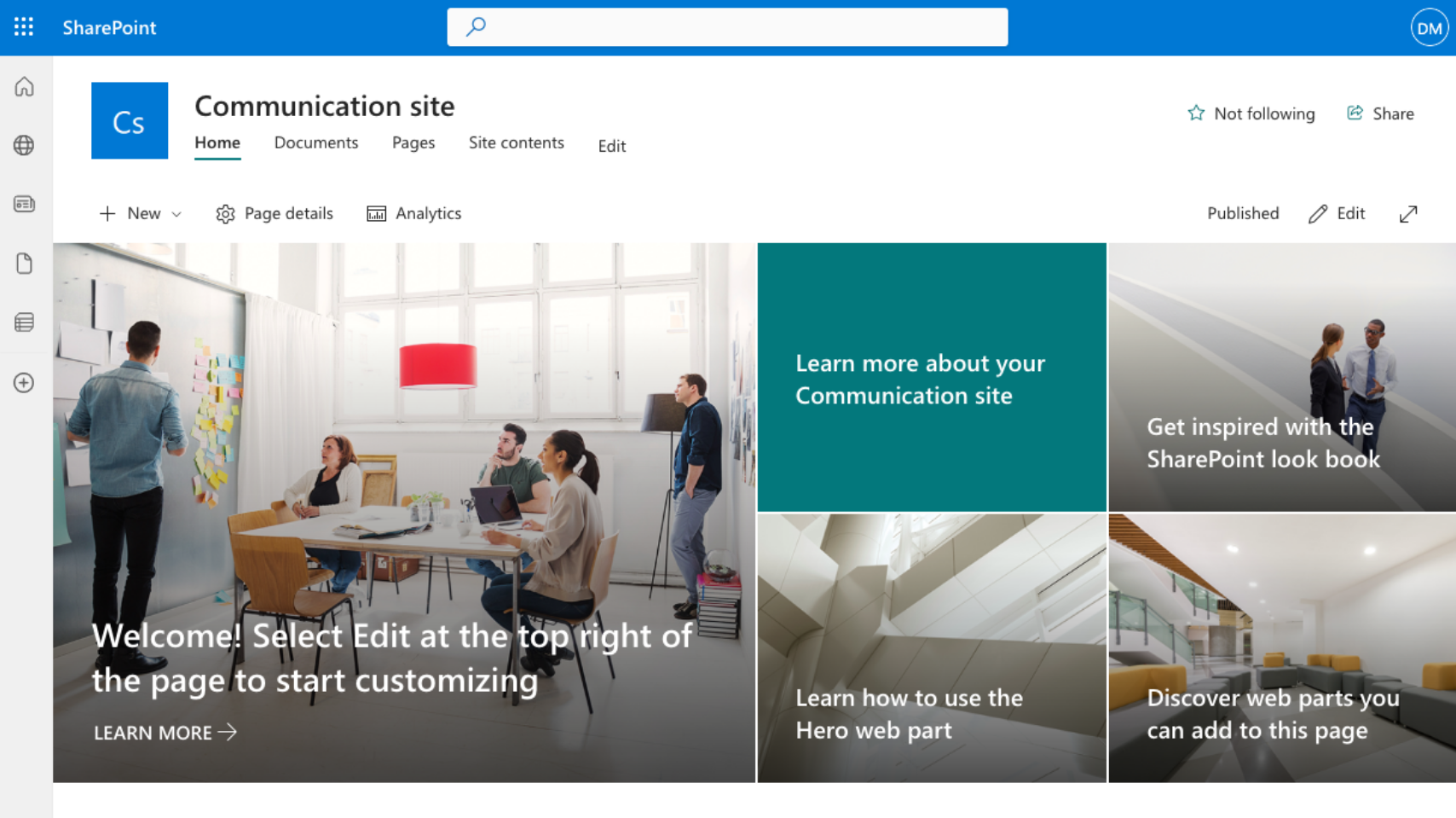This screenshot has height=818, width=1456.
Task: Click the Share arrow icon
Action: pyautogui.click(x=1355, y=113)
